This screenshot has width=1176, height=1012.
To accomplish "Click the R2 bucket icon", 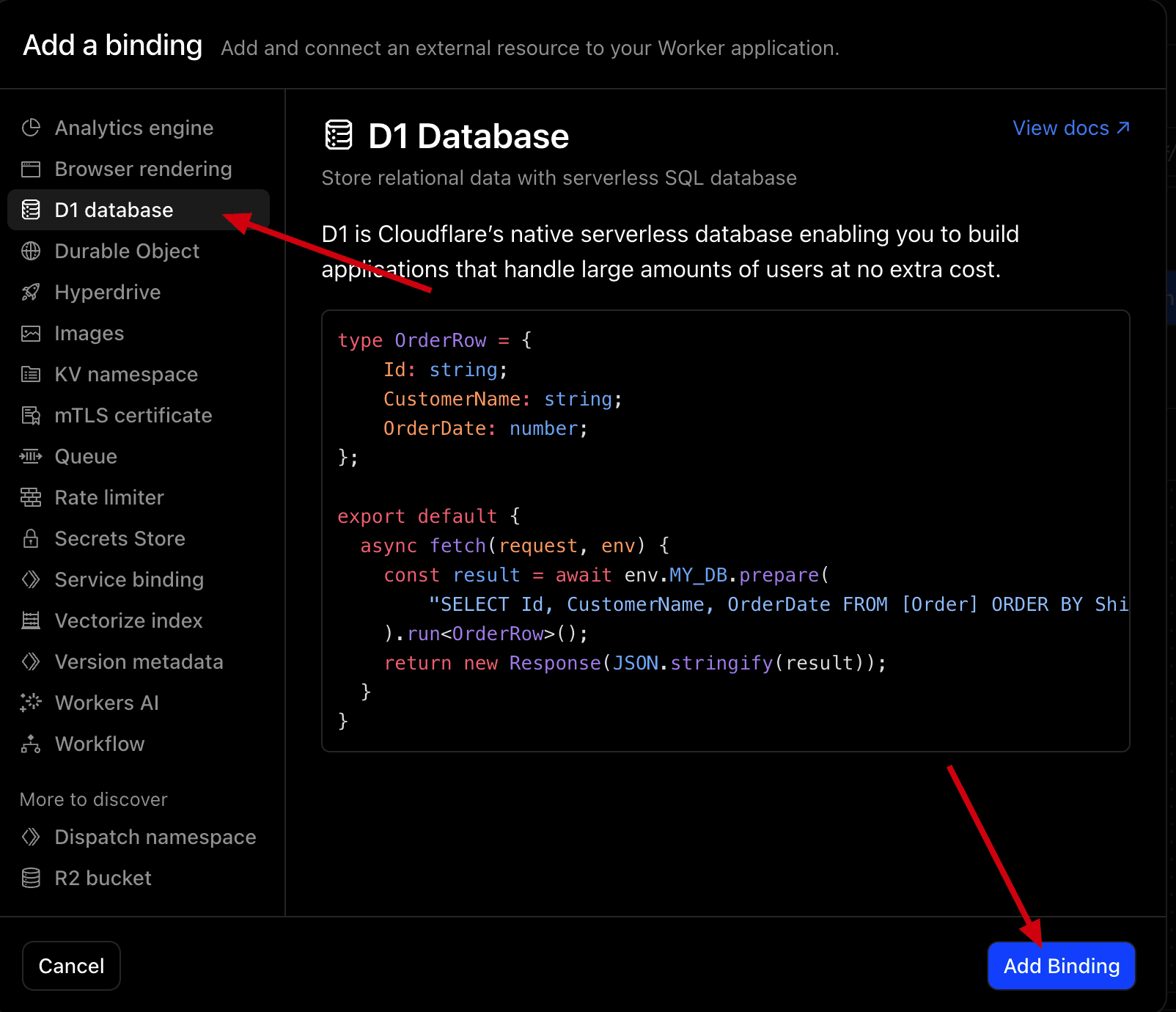I will [x=31, y=878].
